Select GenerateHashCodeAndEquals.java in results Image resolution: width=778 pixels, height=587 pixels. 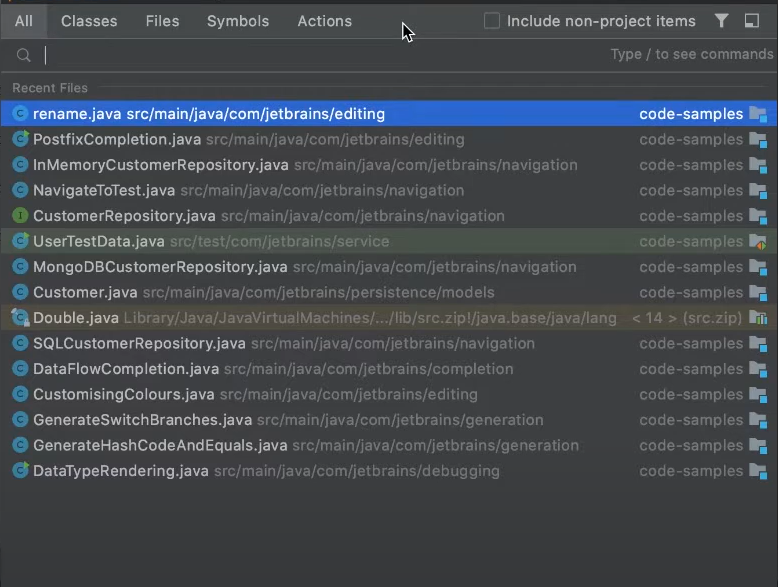[x=160, y=446]
